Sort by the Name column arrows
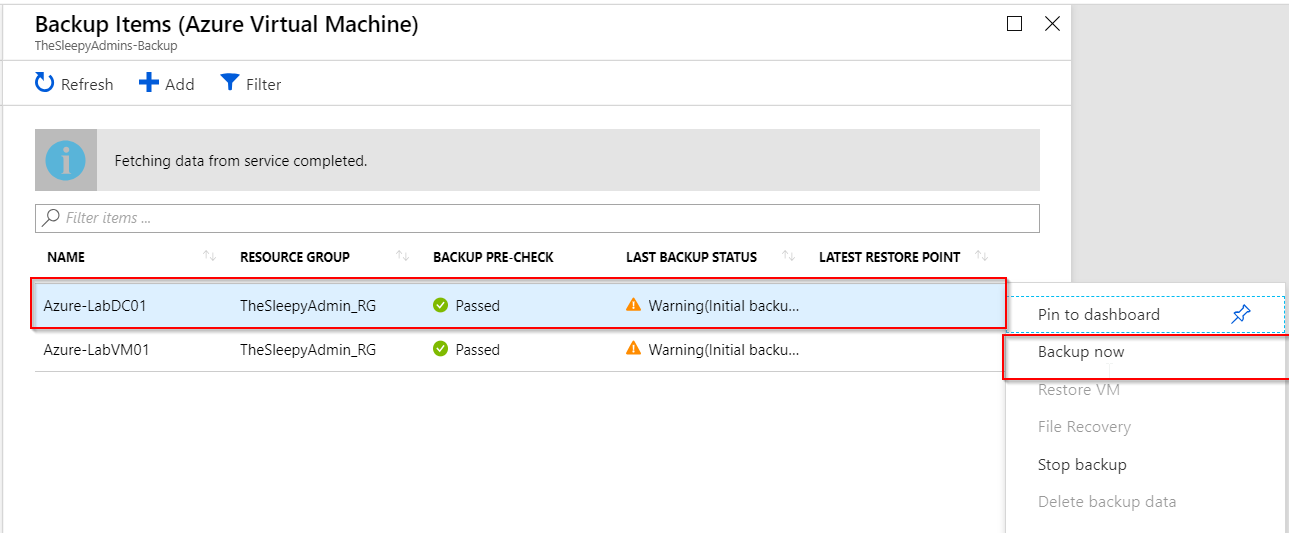1289x533 pixels. (x=209, y=257)
